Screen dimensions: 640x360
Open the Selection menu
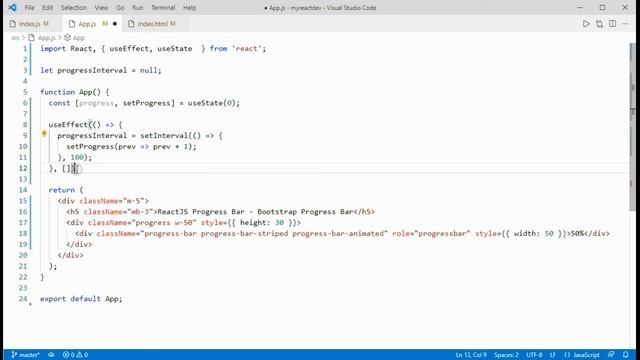[x=74, y=8]
